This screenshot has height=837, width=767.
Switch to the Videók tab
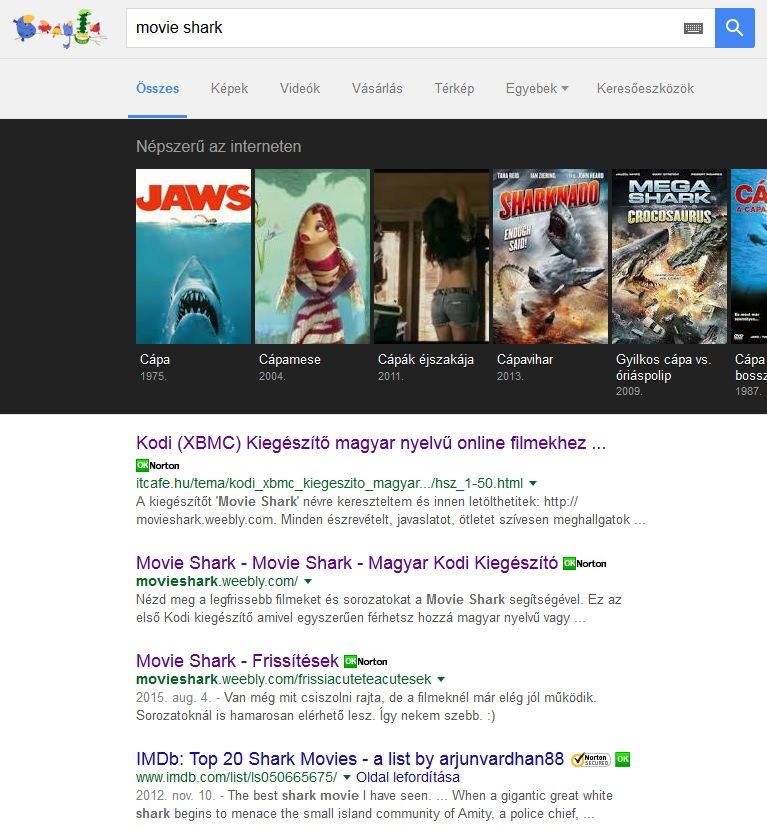click(300, 89)
